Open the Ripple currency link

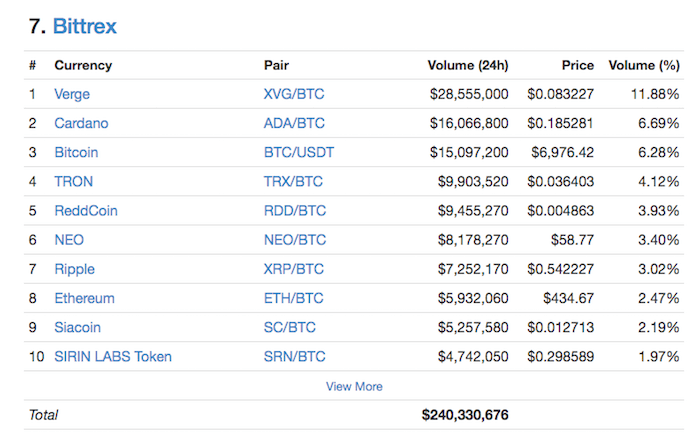coord(74,269)
